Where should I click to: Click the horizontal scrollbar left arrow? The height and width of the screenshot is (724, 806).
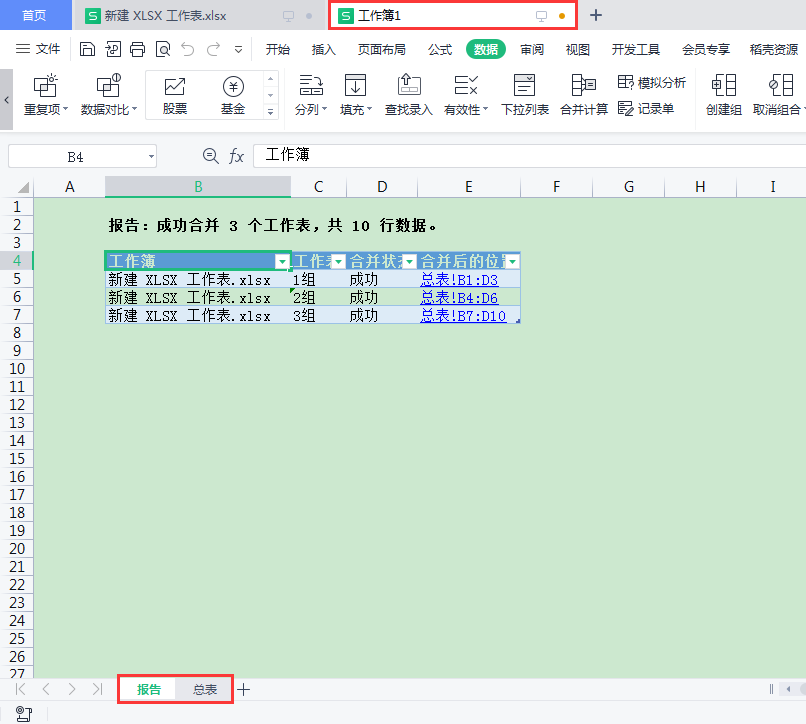click(789, 689)
